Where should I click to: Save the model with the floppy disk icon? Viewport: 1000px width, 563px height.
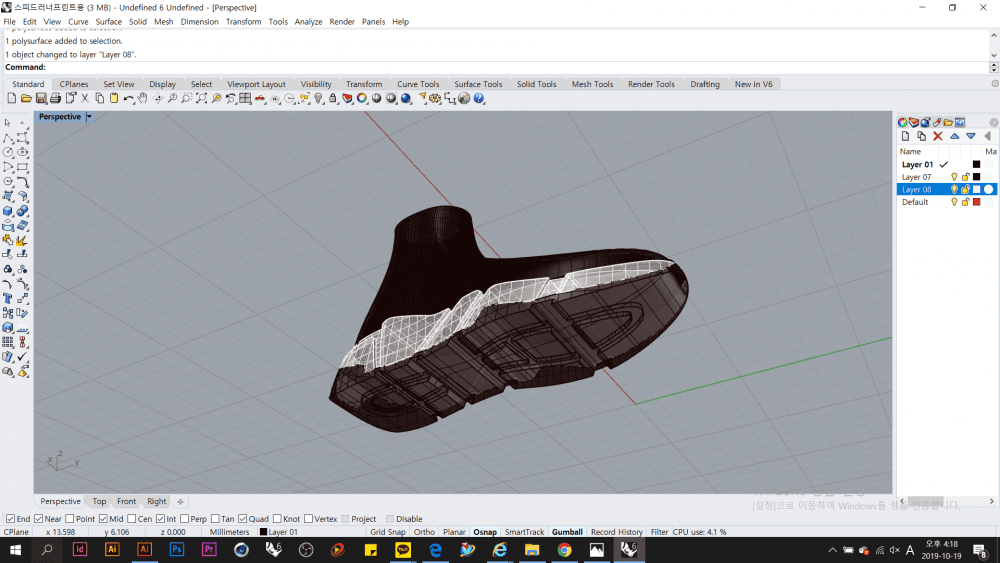click(x=41, y=98)
